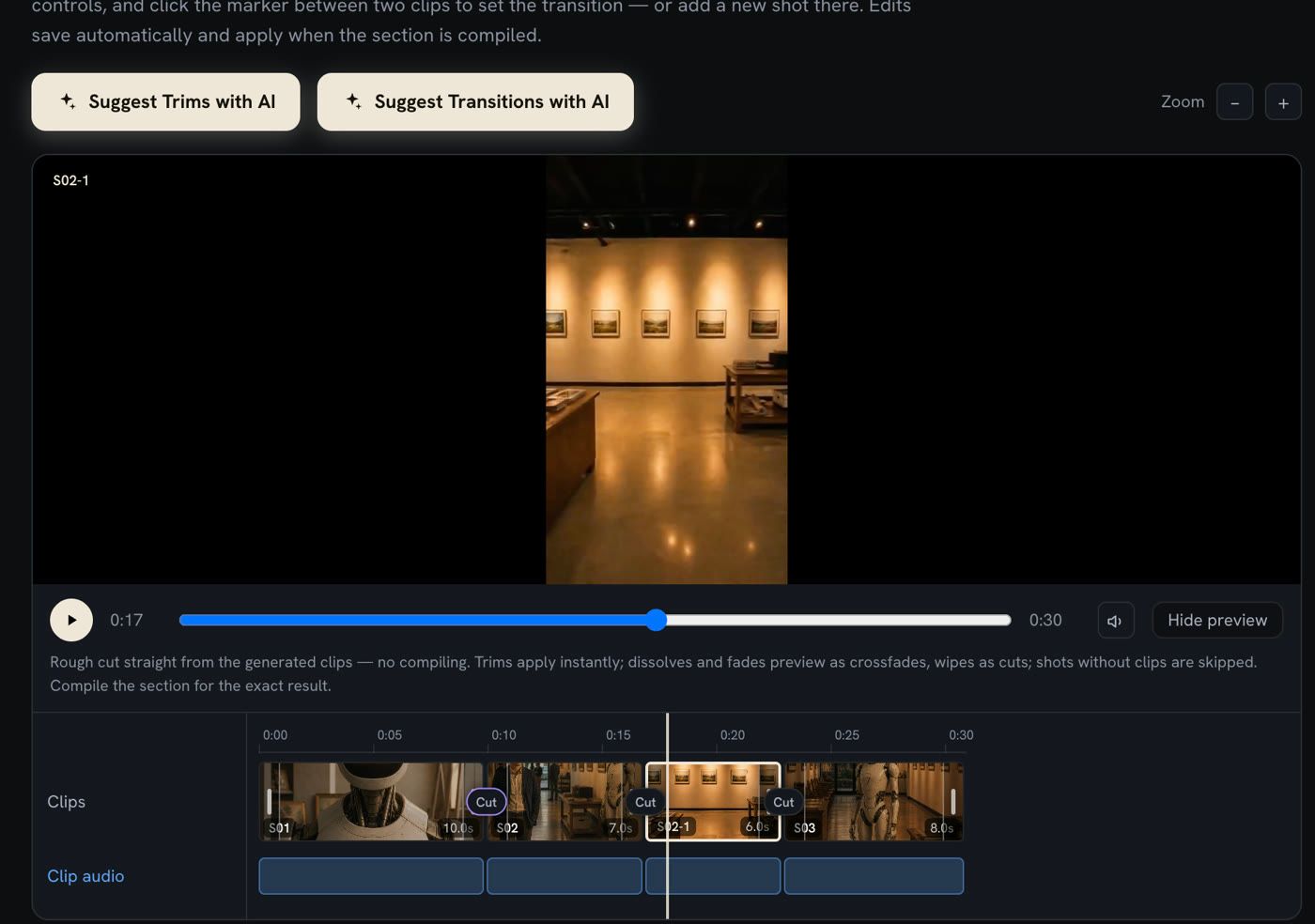Click Suggest Transitions with AI
This screenshot has height=924, width=1315.
475,101
